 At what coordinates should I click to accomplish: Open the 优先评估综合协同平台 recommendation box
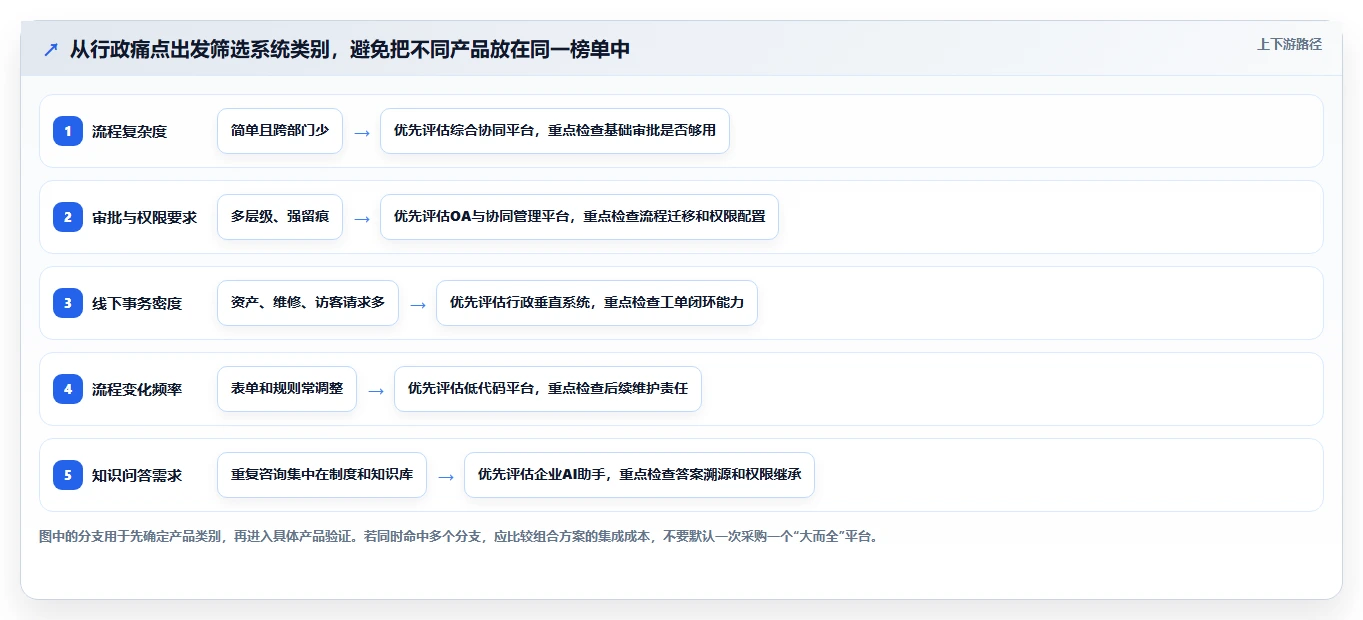click(555, 131)
